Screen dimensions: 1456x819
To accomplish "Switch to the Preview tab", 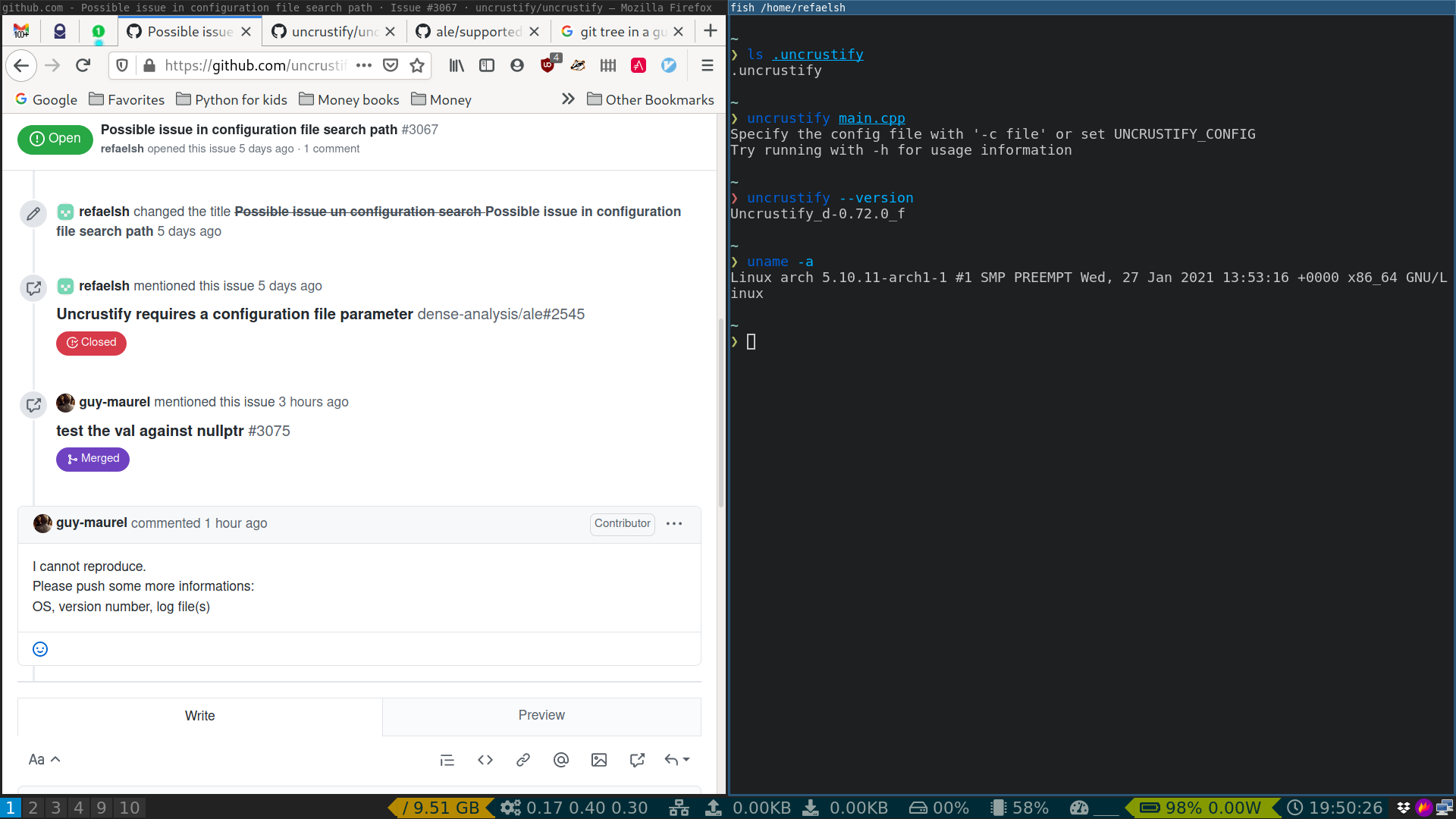I will click(541, 715).
